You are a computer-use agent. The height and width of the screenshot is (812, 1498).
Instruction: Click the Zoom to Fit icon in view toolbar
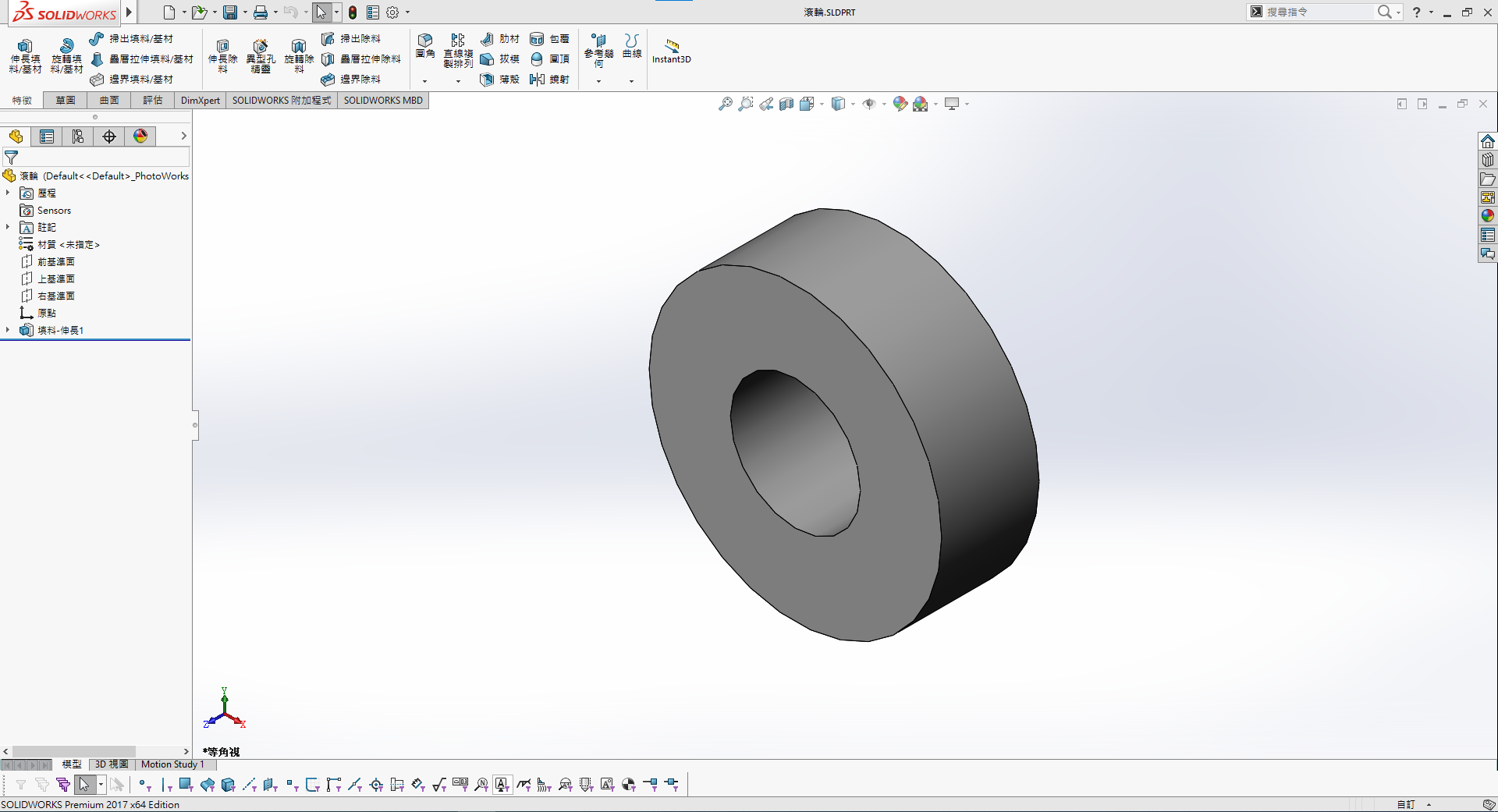click(726, 104)
